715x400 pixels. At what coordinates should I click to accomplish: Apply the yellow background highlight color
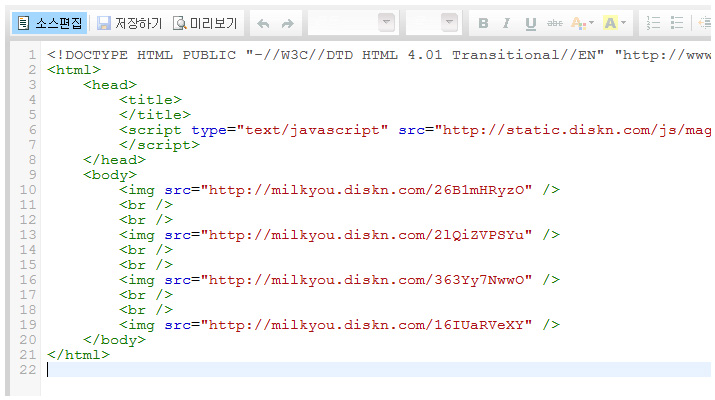click(610, 23)
